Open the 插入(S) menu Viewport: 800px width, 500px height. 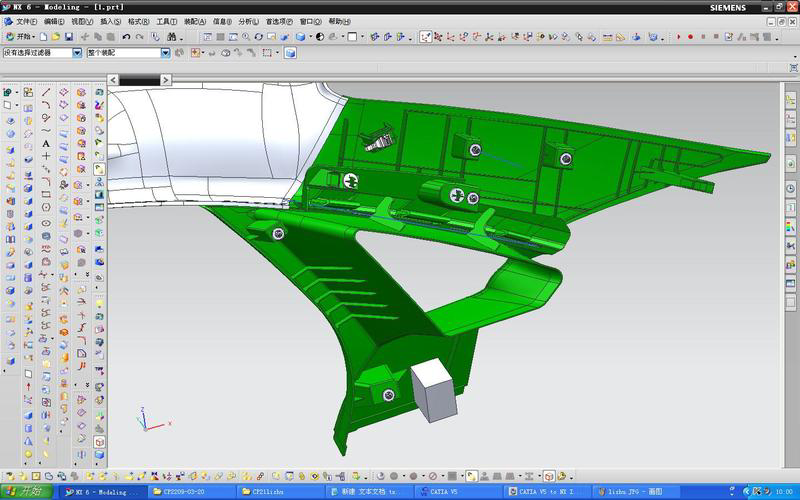tap(111, 21)
